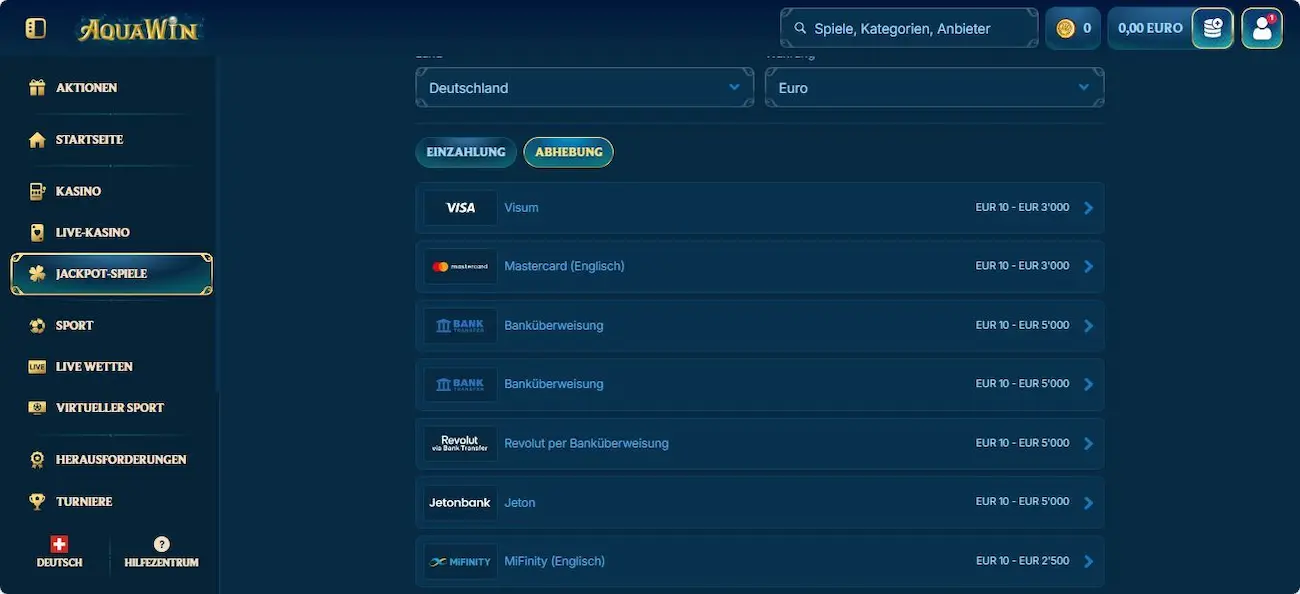Click the Sport soccer ball icon
The height and width of the screenshot is (594, 1300).
coord(37,326)
